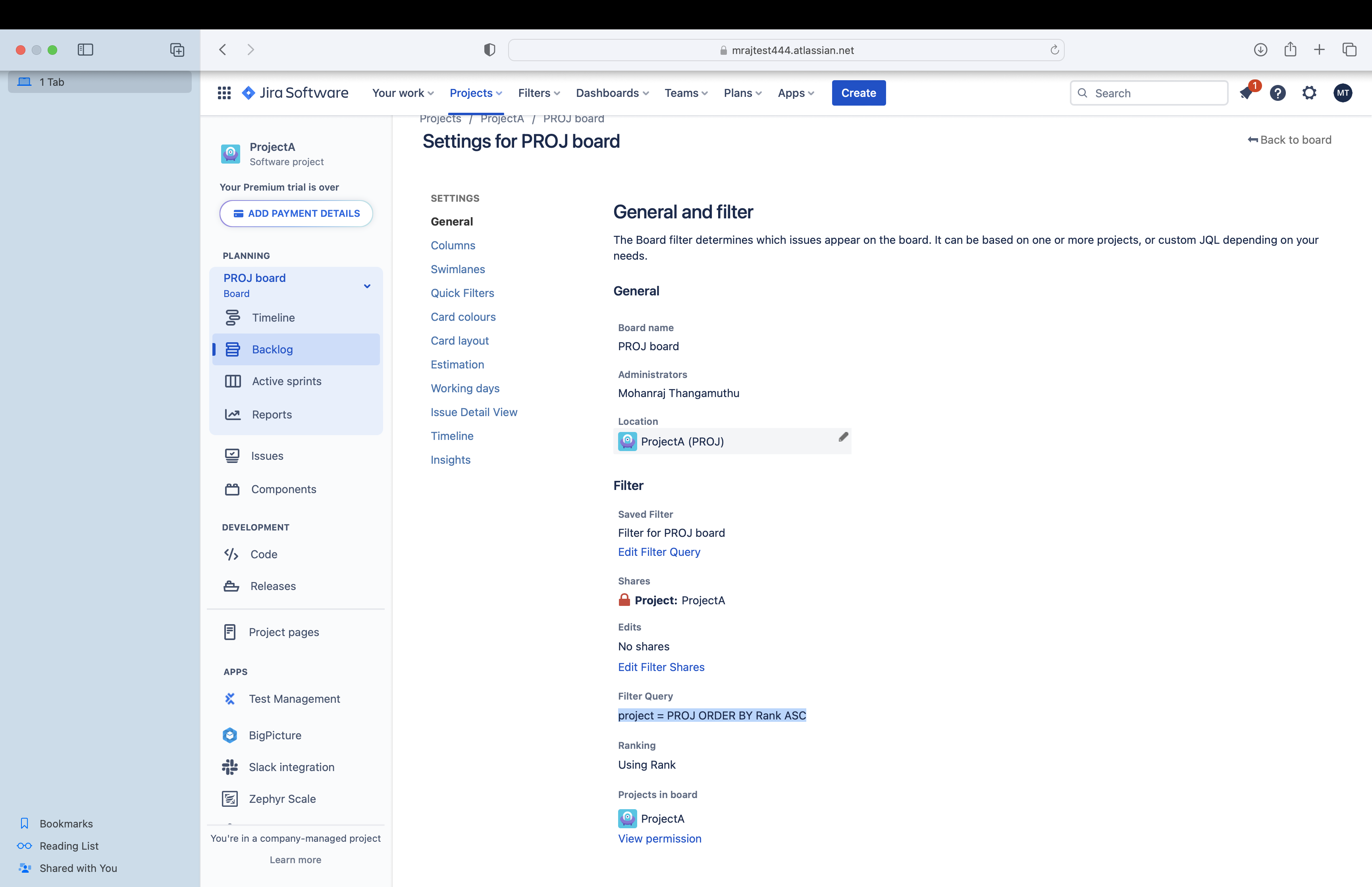Open the Filters dropdown menu
The width and height of the screenshot is (1372, 887).
pyautogui.click(x=539, y=93)
